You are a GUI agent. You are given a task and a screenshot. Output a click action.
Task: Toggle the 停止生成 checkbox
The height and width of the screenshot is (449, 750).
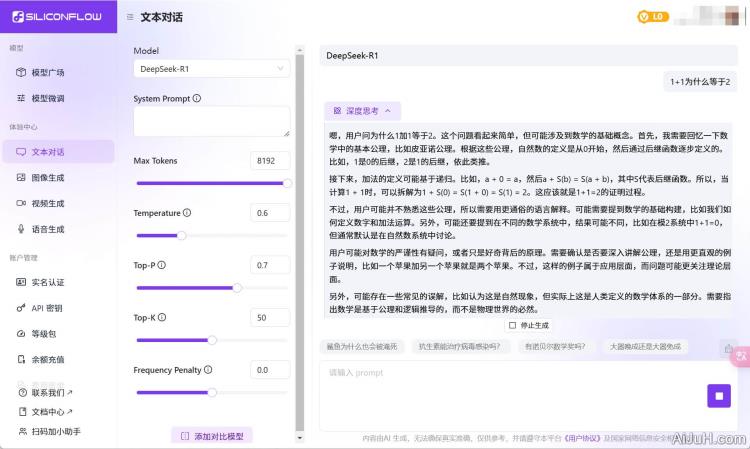pos(513,325)
